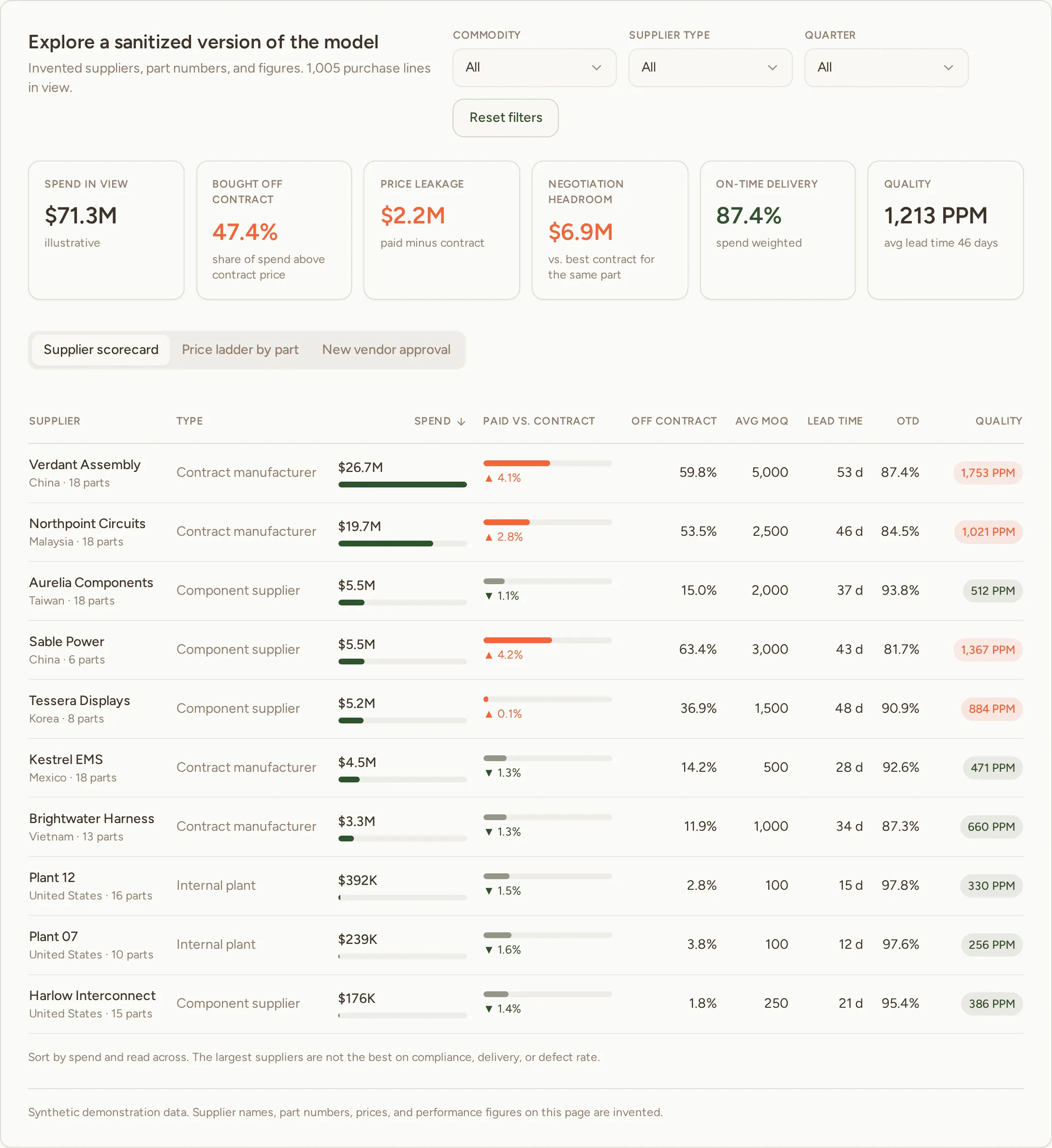The width and height of the screenshot is (1052, 1148).
Task: Switch to Price ladder by part tab
Action: click(x=240, y=350)
